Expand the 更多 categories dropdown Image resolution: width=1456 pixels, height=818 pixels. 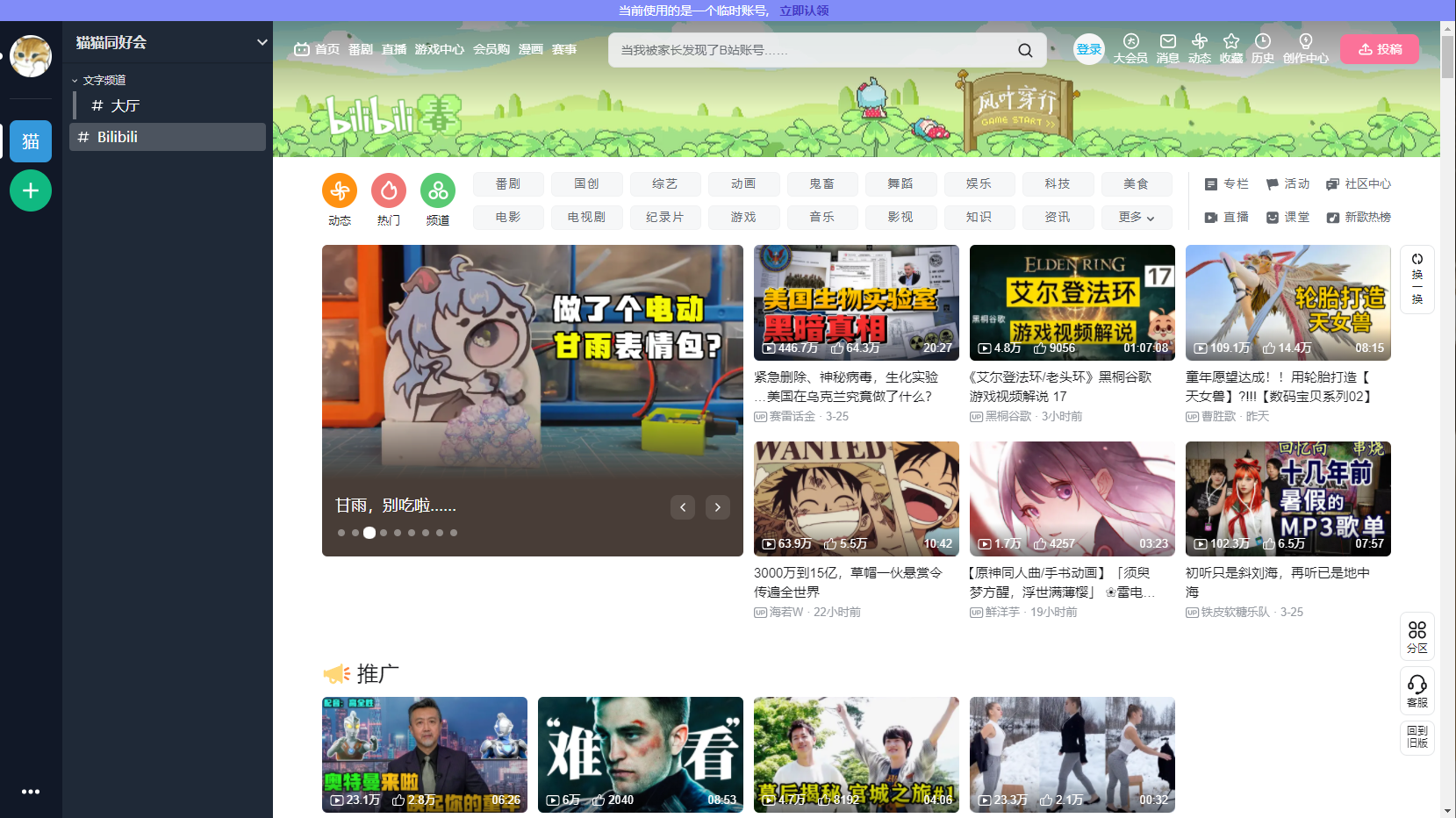click(x=1137, y=217)
